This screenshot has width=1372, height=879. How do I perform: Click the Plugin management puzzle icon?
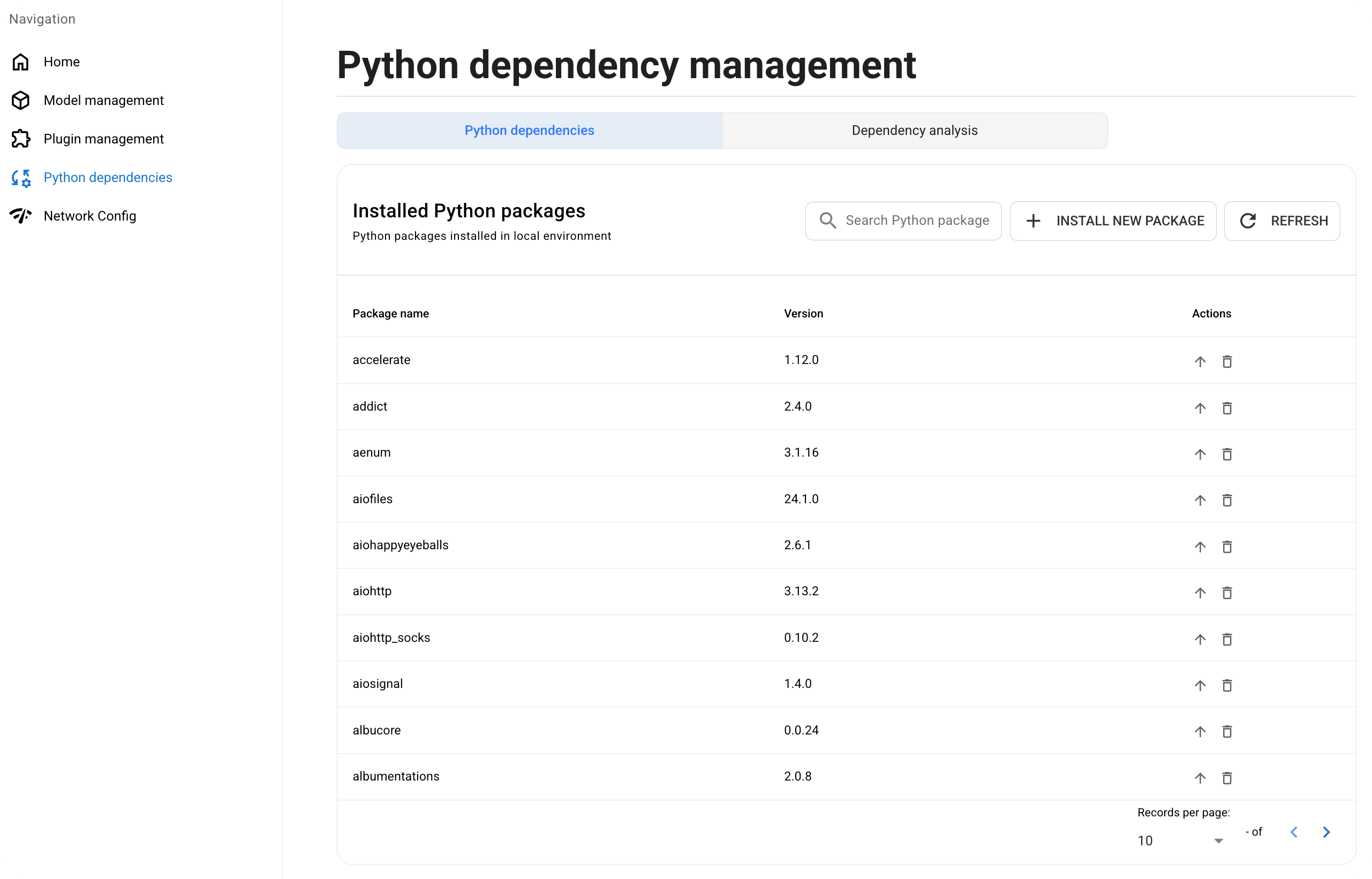coord(20,139)
